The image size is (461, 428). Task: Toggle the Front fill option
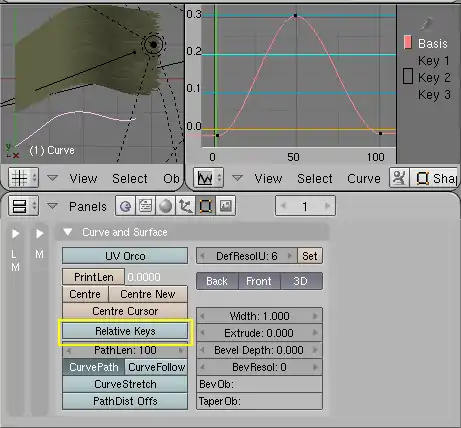coord(259,281)
